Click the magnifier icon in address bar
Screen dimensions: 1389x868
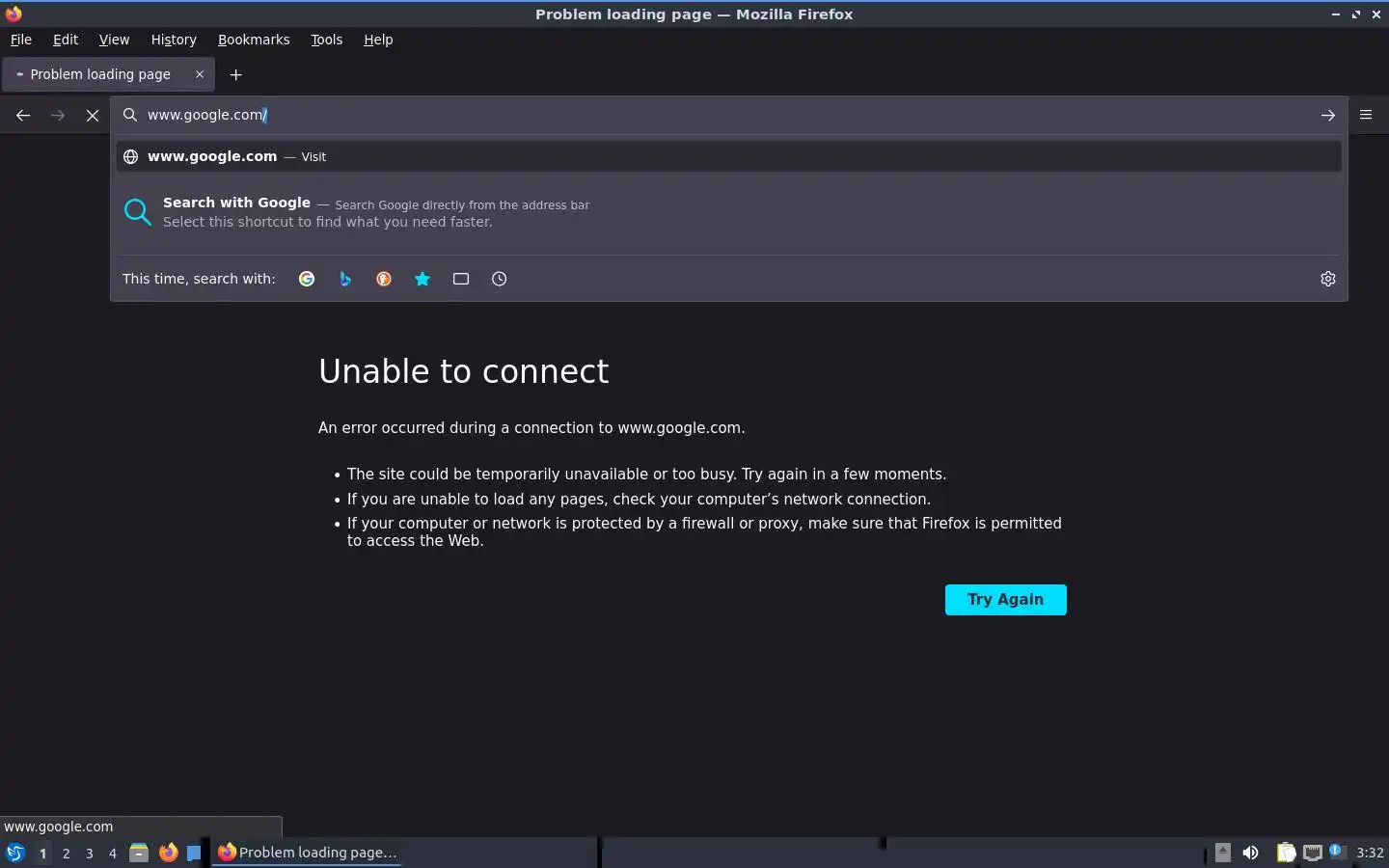click(130, 115)
